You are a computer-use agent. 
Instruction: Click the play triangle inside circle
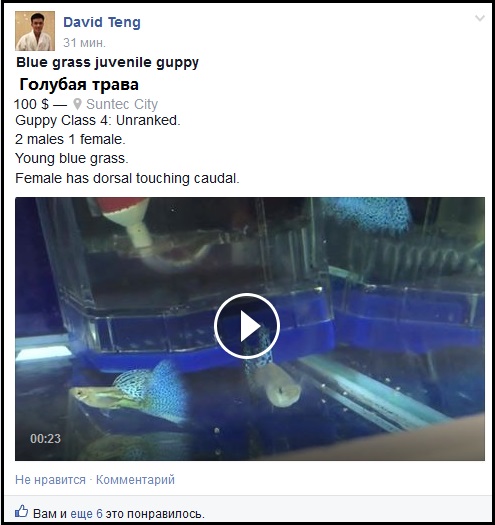point(250,326)
